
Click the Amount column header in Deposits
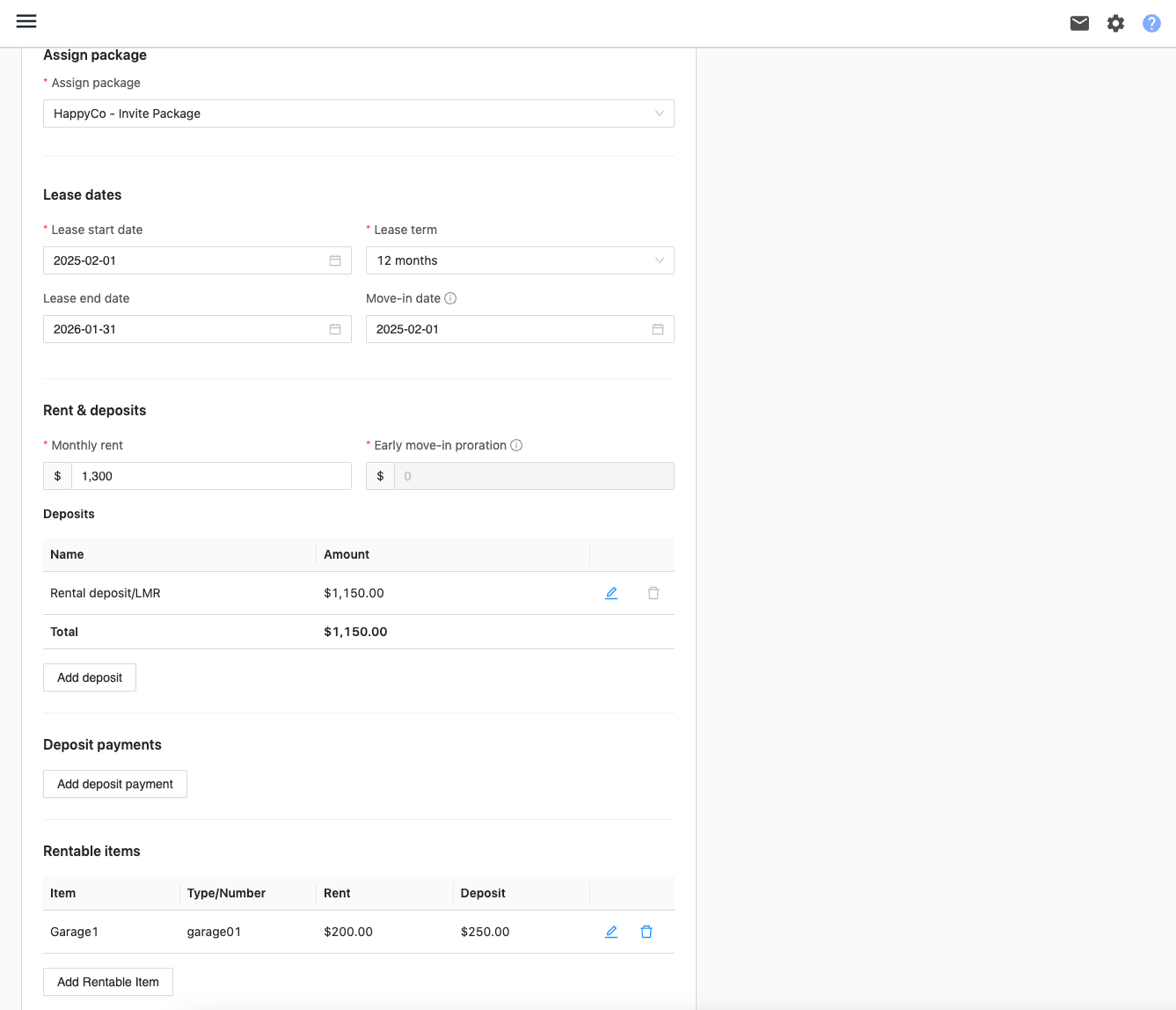453,554
